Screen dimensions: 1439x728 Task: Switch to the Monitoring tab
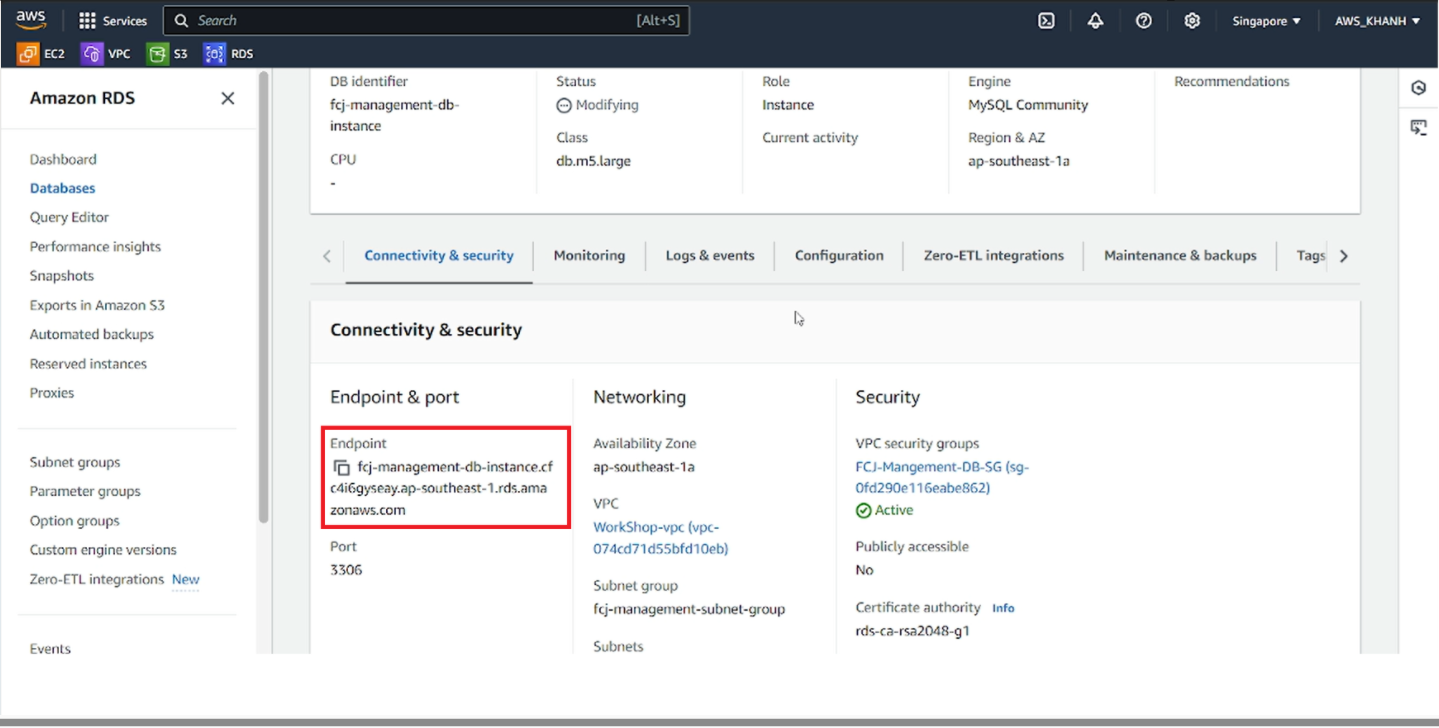589,256
